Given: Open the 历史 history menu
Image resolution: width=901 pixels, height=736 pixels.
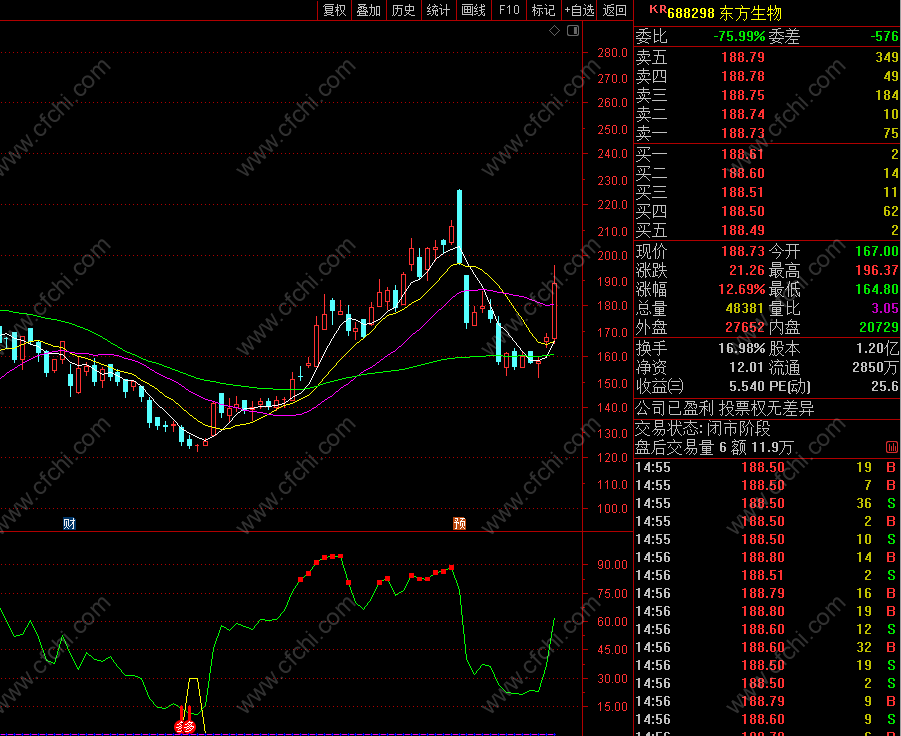Looking at the screenshot, I should 403,10.
